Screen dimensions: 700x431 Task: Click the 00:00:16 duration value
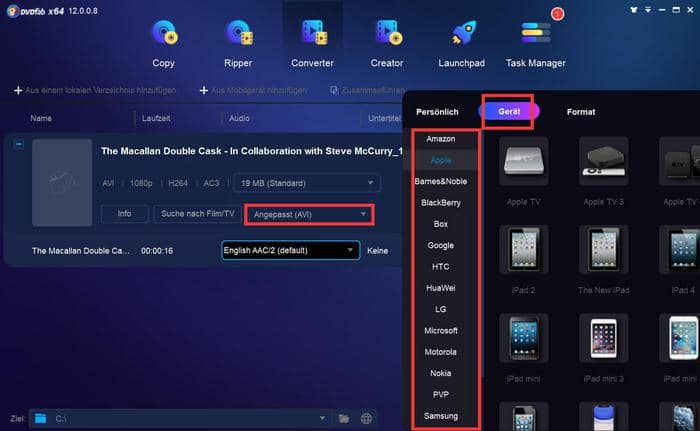click(157, 251)
